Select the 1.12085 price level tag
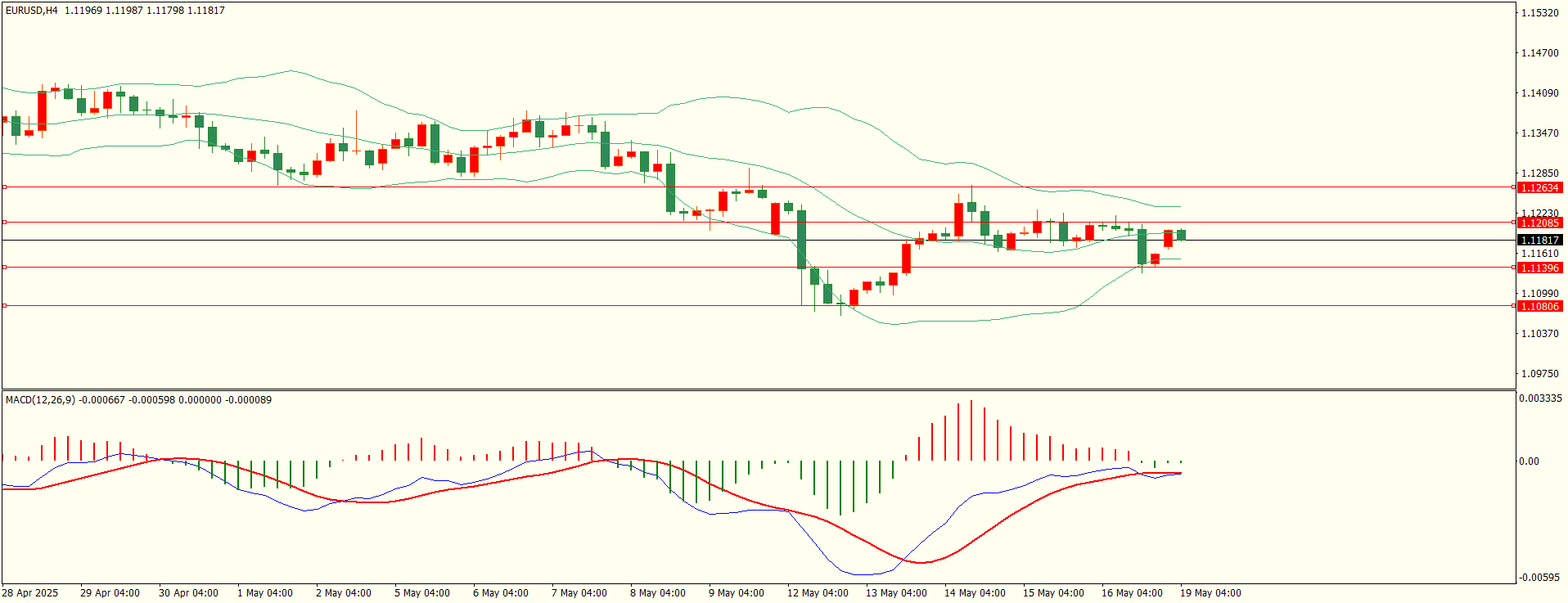This screenshot has height=603, width=1568. tap(1540, 223)
